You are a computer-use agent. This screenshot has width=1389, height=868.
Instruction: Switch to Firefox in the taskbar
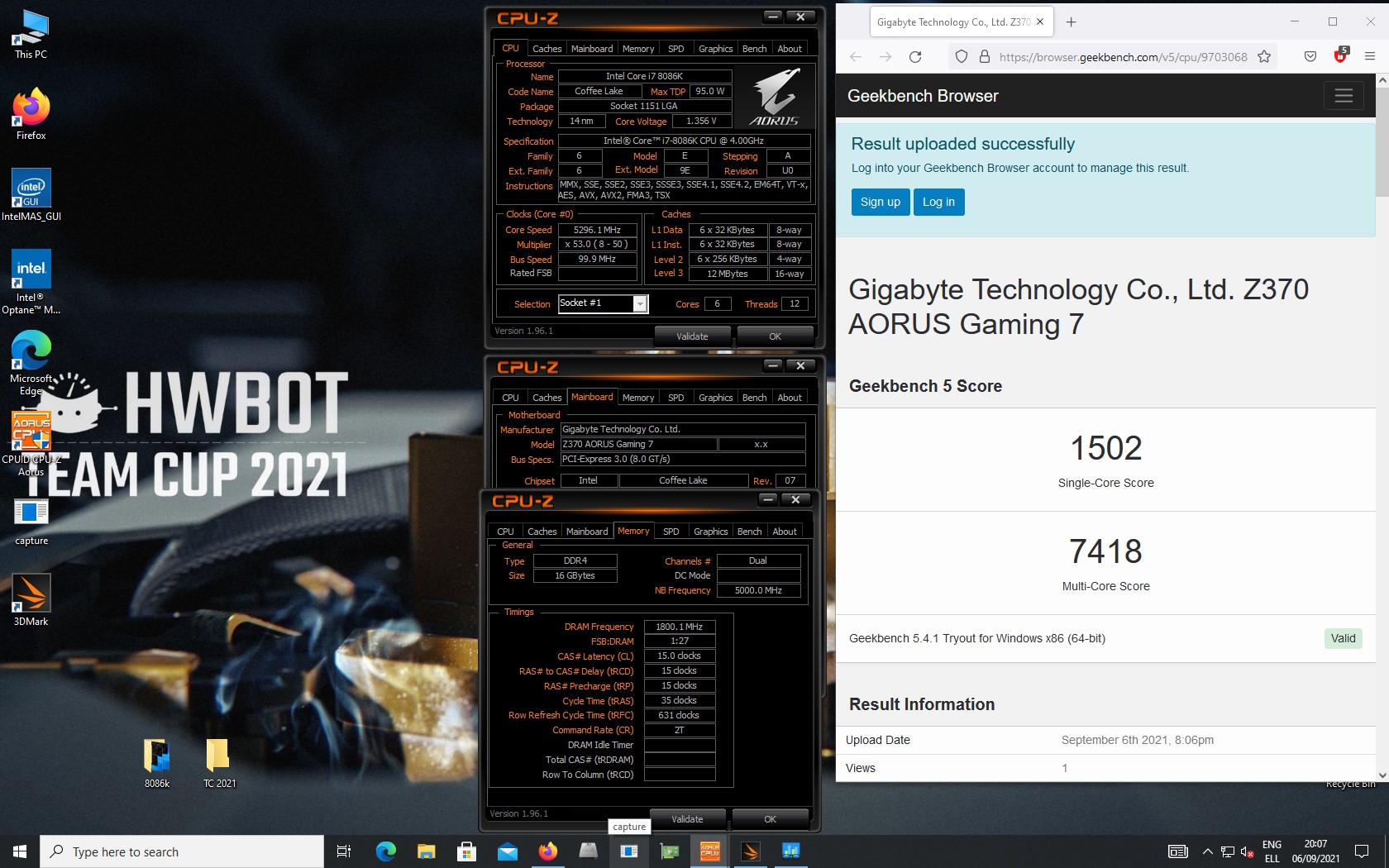(547, 851)
